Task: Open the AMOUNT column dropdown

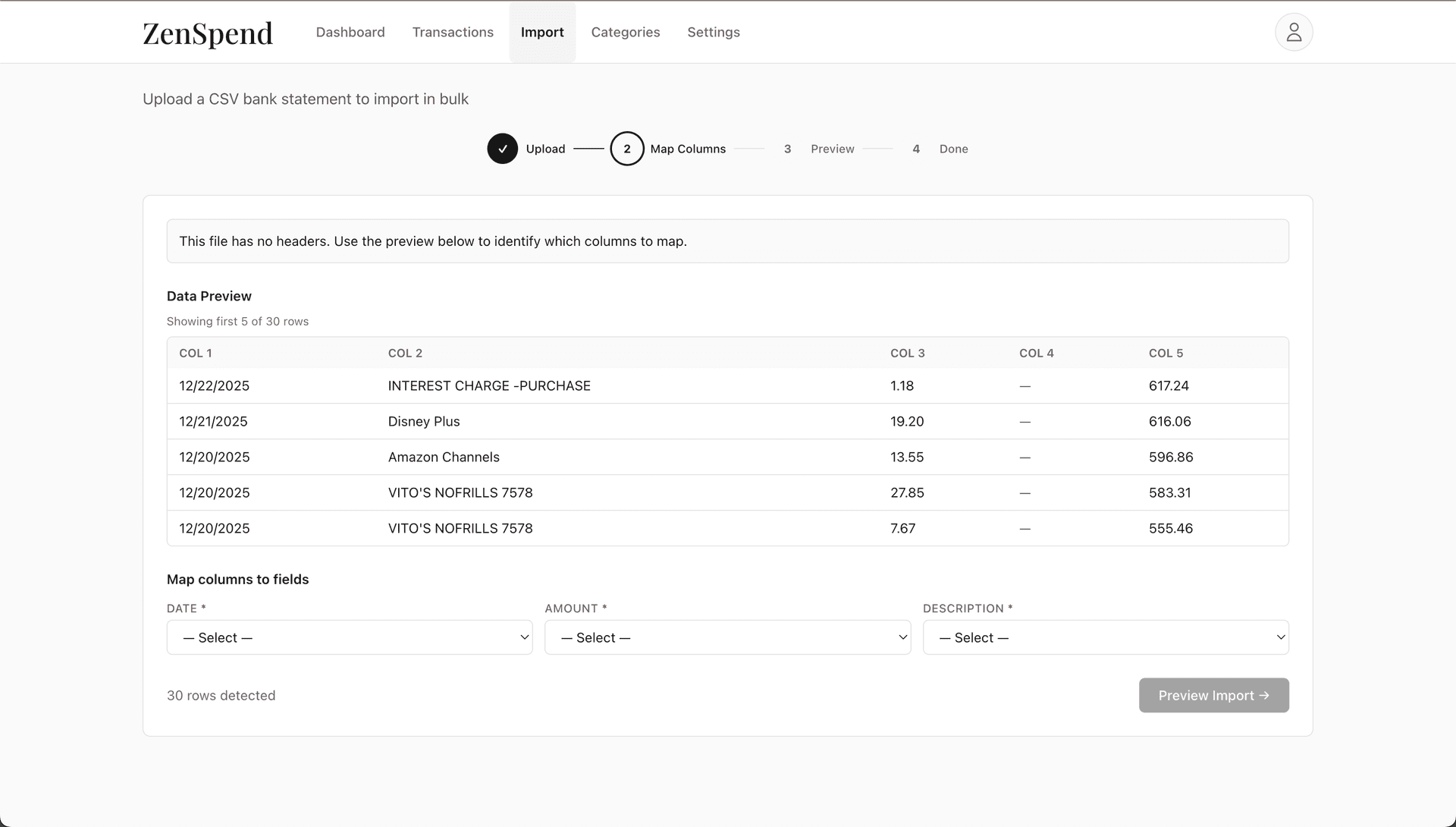Action: coord(727,637)
